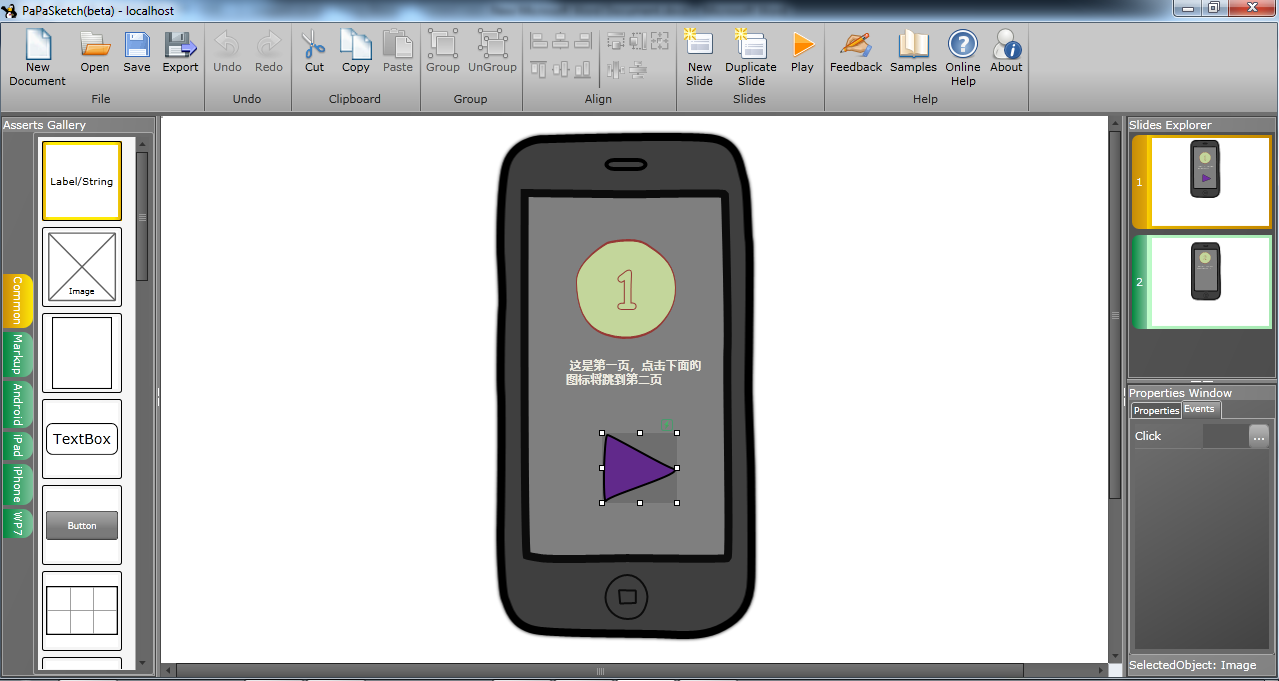Click canvas vertical scrollbar up arrow
The image size is (1279, 681).
tap(1115, 124)
